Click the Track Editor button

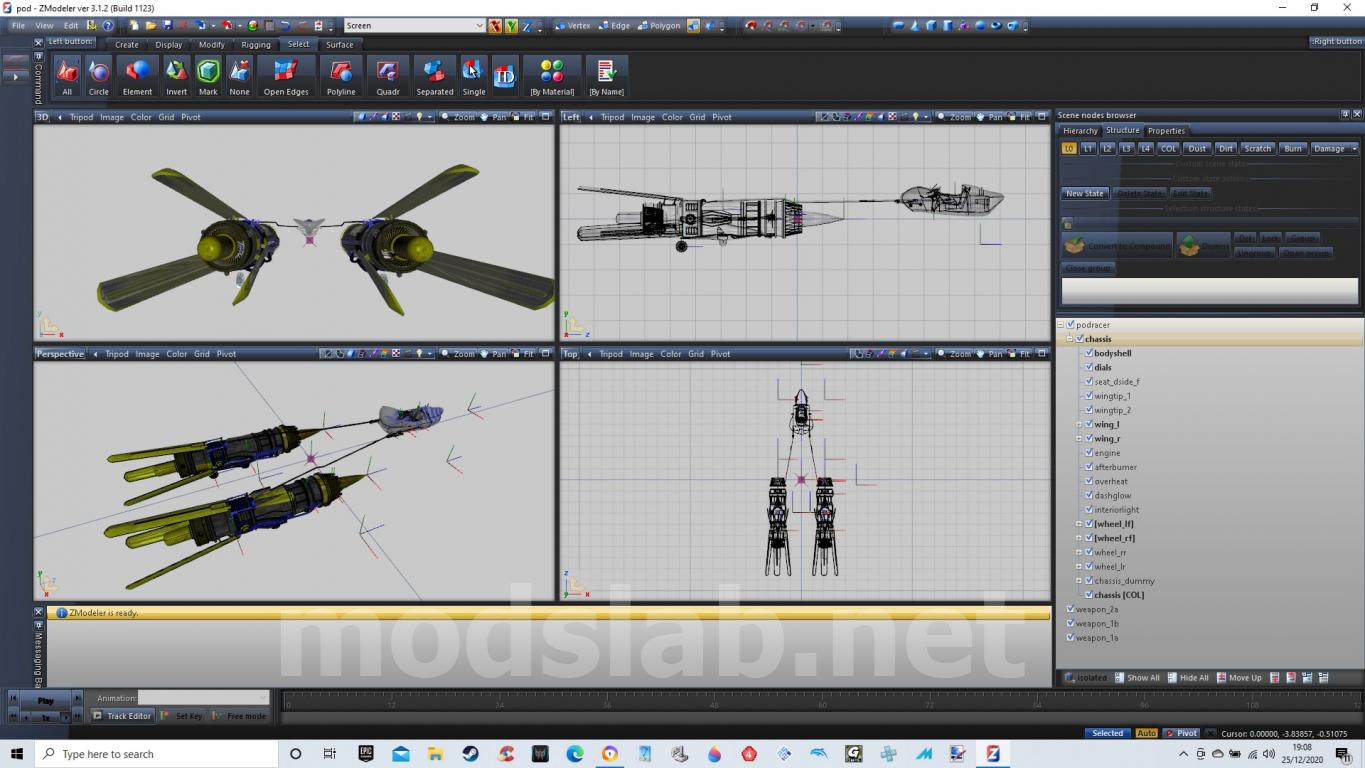[x=122, y=716]
